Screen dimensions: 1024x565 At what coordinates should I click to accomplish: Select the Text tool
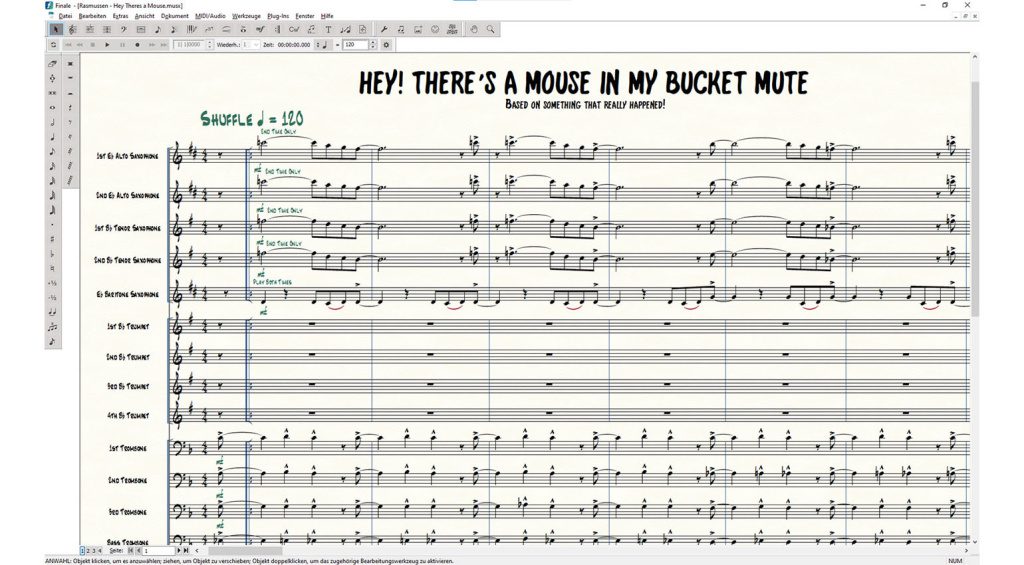coord(328,29)
